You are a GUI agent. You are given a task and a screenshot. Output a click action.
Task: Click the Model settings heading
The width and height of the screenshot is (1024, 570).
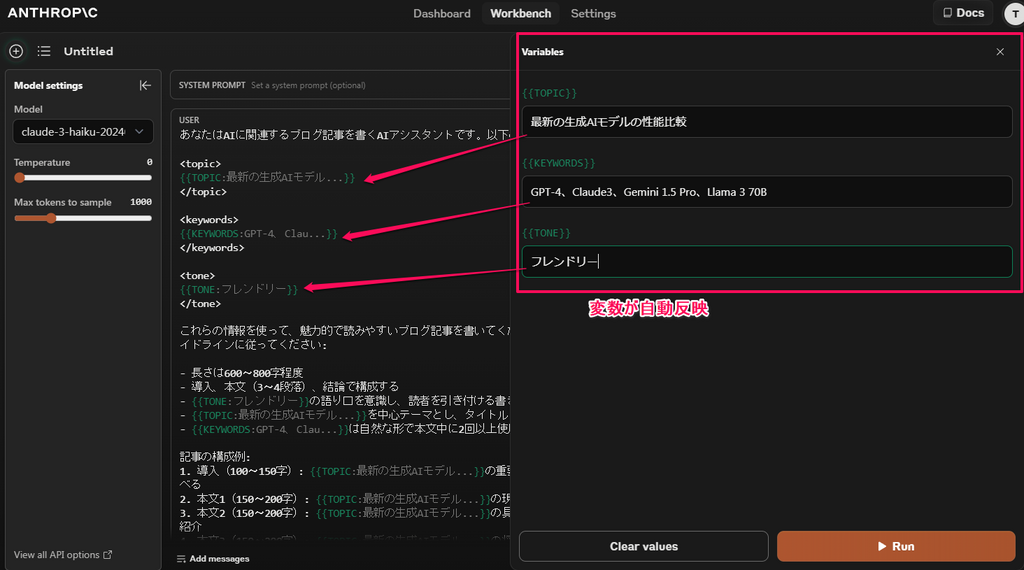48,86
